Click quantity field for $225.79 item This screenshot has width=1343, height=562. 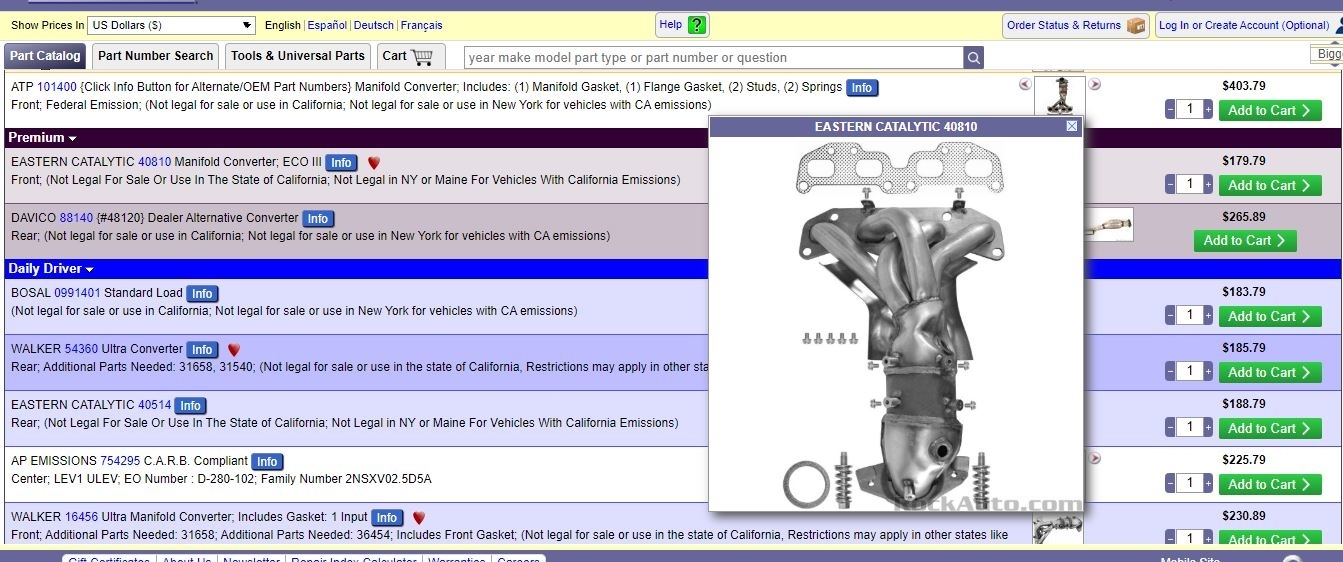pyautogui.click(x=1190, y=485)
